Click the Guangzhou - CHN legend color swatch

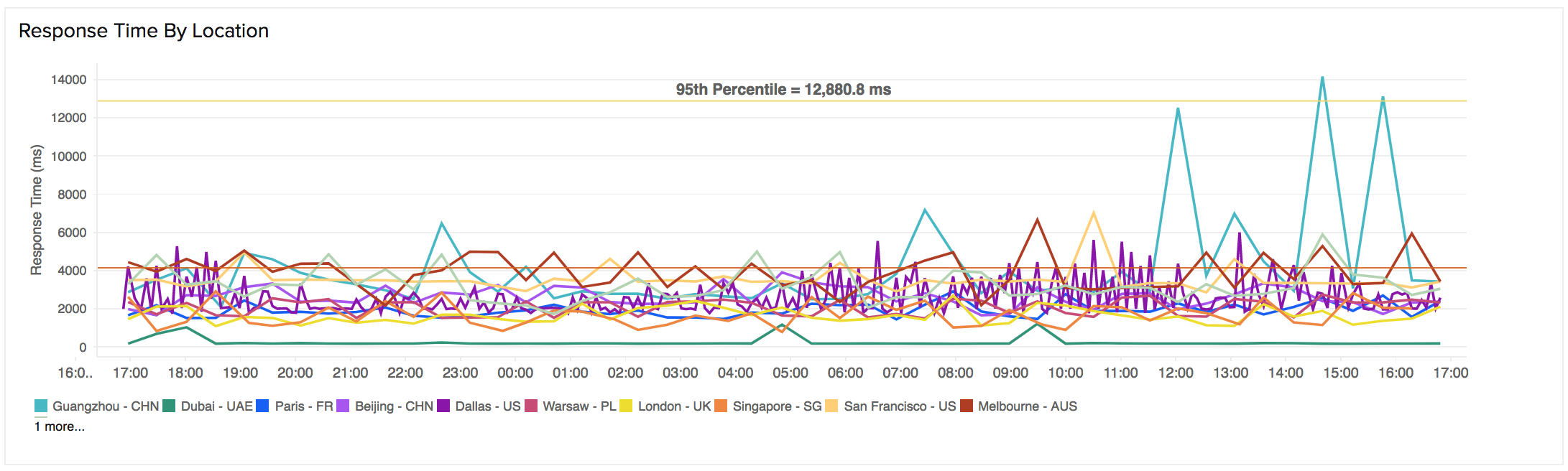[41, 406]
